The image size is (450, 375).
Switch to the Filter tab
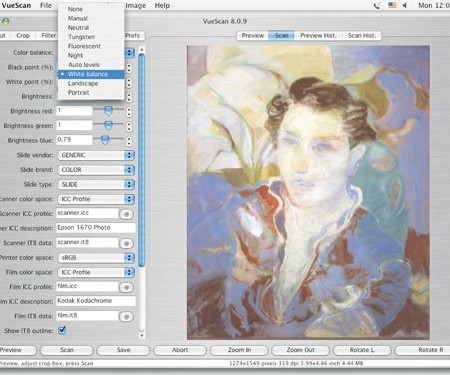(x=49, y=35)
